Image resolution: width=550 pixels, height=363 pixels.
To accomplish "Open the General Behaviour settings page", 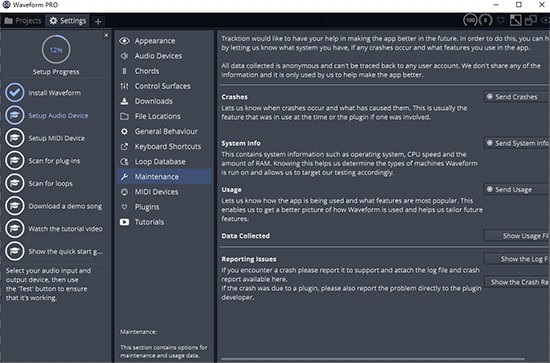I will [x=164, y=132].
